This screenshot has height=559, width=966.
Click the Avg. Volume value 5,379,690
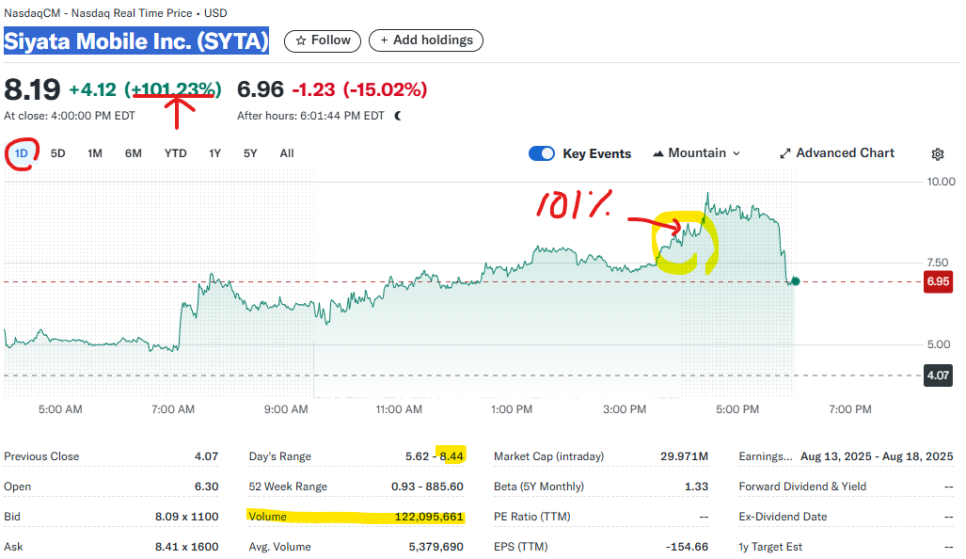[436, 547]
